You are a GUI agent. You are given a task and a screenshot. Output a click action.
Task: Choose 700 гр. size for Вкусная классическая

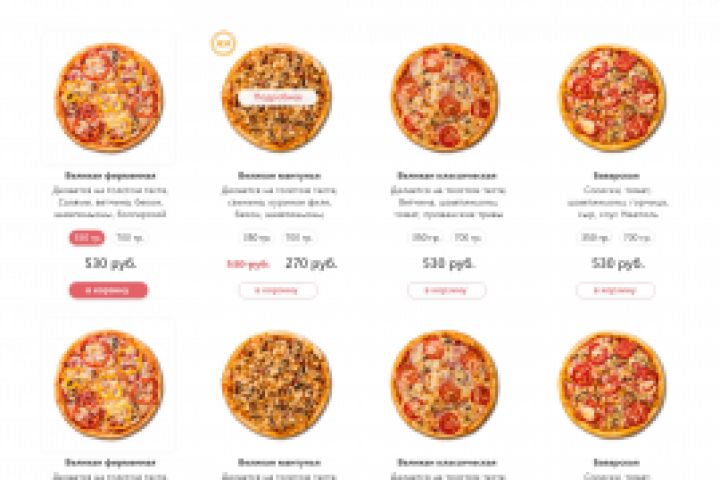(468, 238)
